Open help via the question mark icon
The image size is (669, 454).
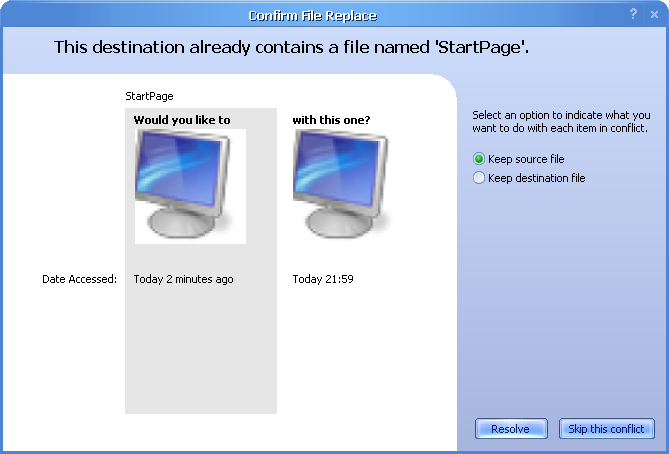(633, 14)
